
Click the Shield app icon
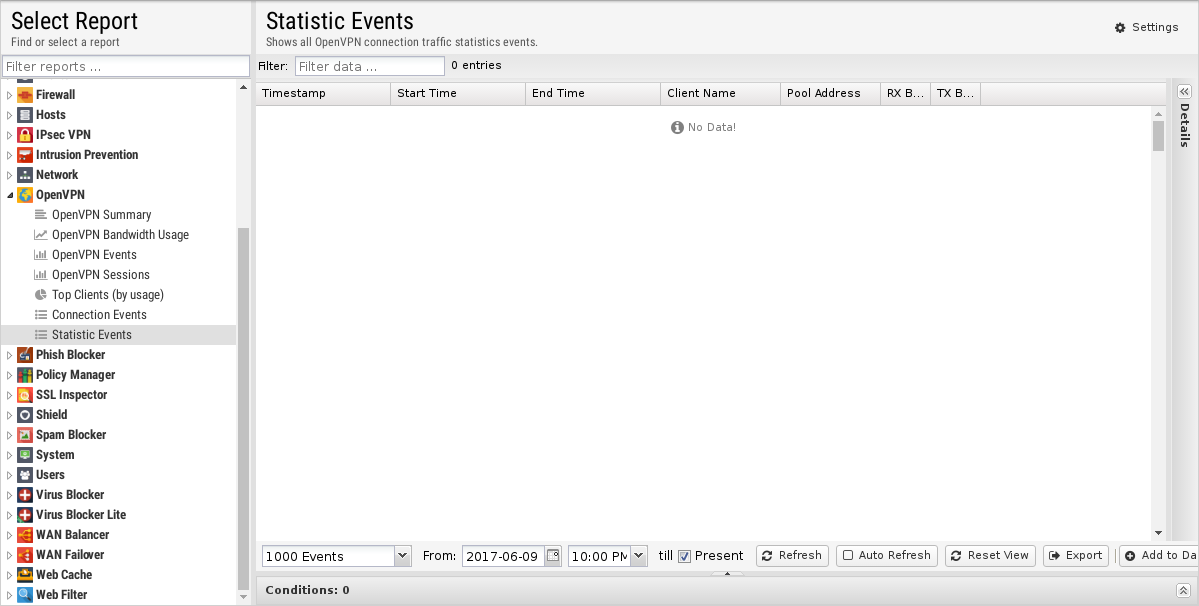24,414
